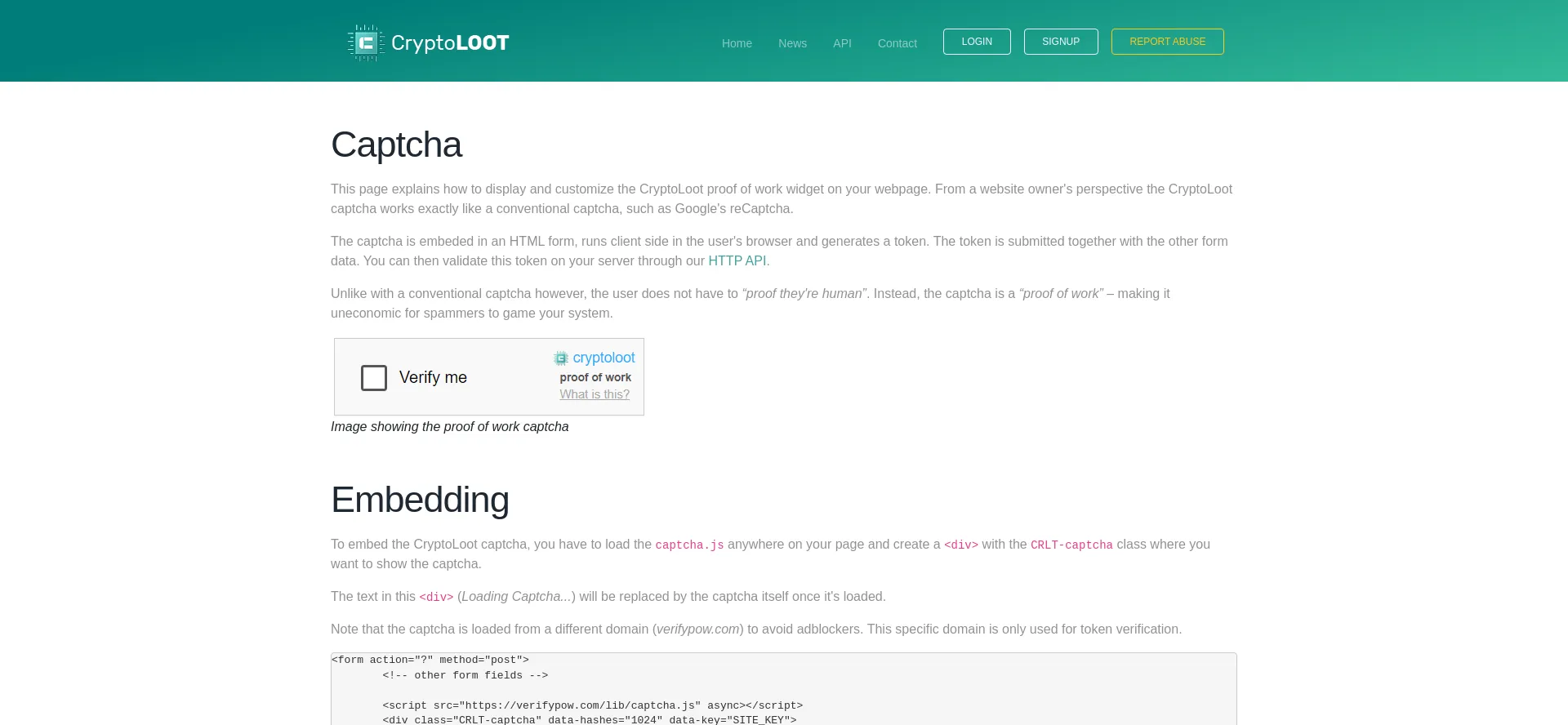Viewport: 1568px width, 725px height.
Task: Click the <div> code in the Loading Captcha sentence
Action: pyautogui.click(x=436, y=597)
